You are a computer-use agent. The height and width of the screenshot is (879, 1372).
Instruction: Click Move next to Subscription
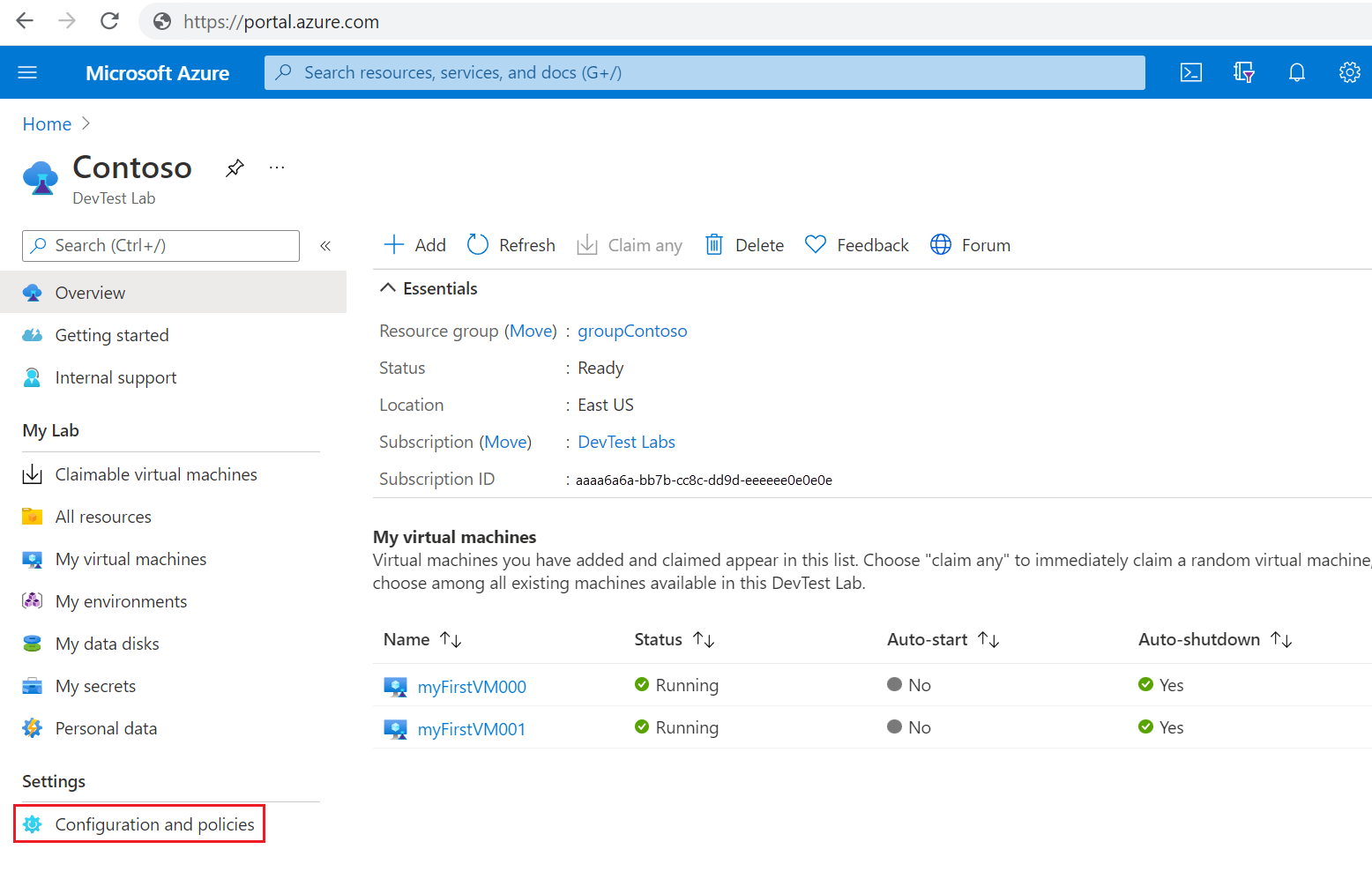click(x=507, y=442)
